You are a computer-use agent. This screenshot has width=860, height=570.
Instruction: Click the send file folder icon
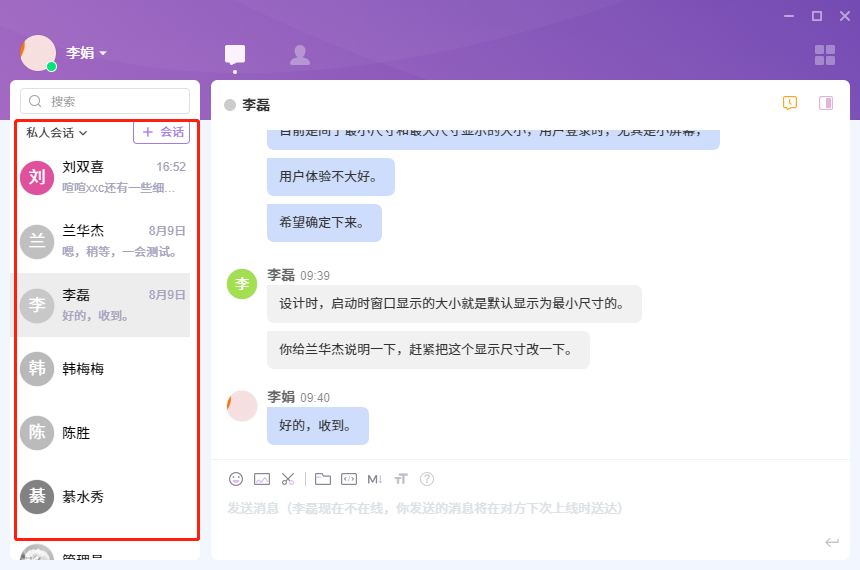322,479
